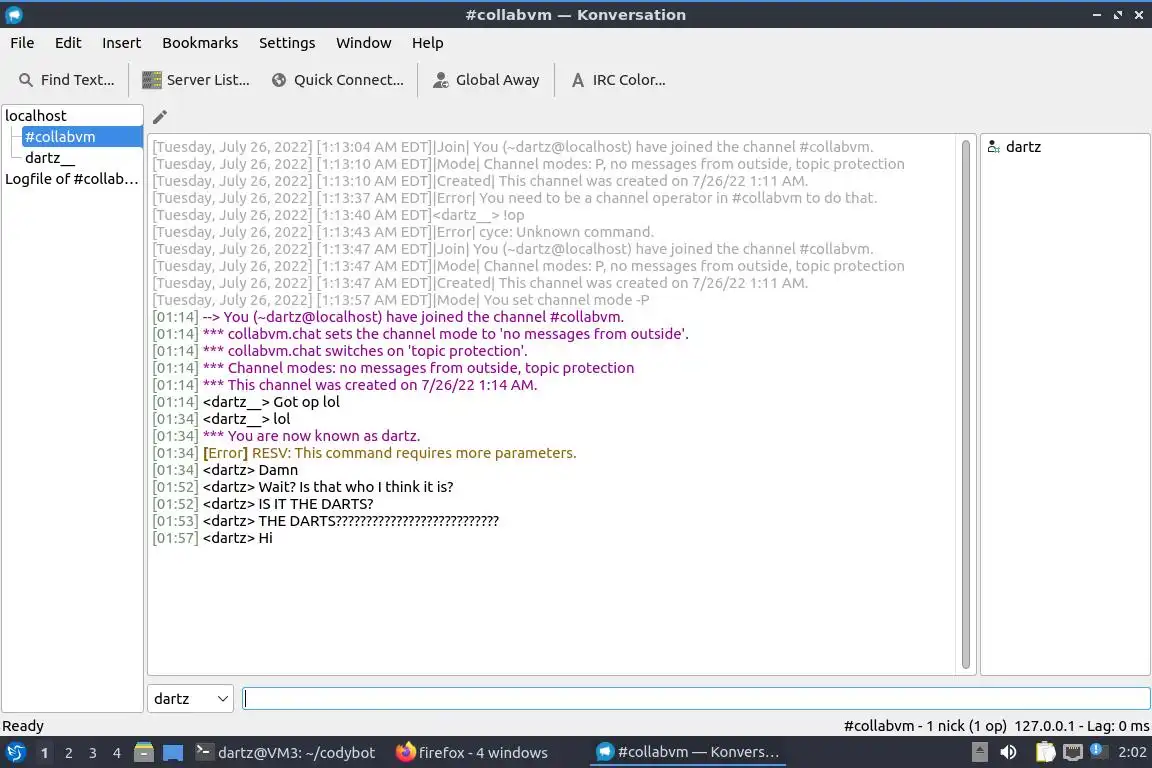Click the 'IS IT THE DARTS?' message

[x=263, y=504]
